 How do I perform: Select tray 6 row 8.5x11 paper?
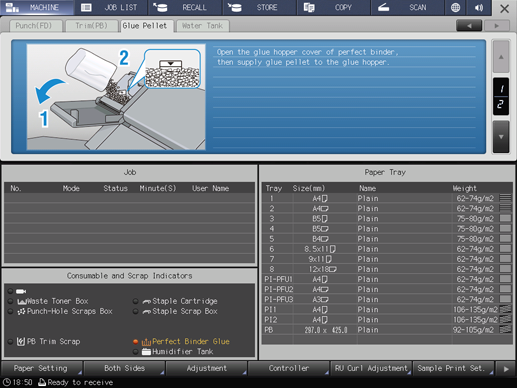[x=387, y=249]
